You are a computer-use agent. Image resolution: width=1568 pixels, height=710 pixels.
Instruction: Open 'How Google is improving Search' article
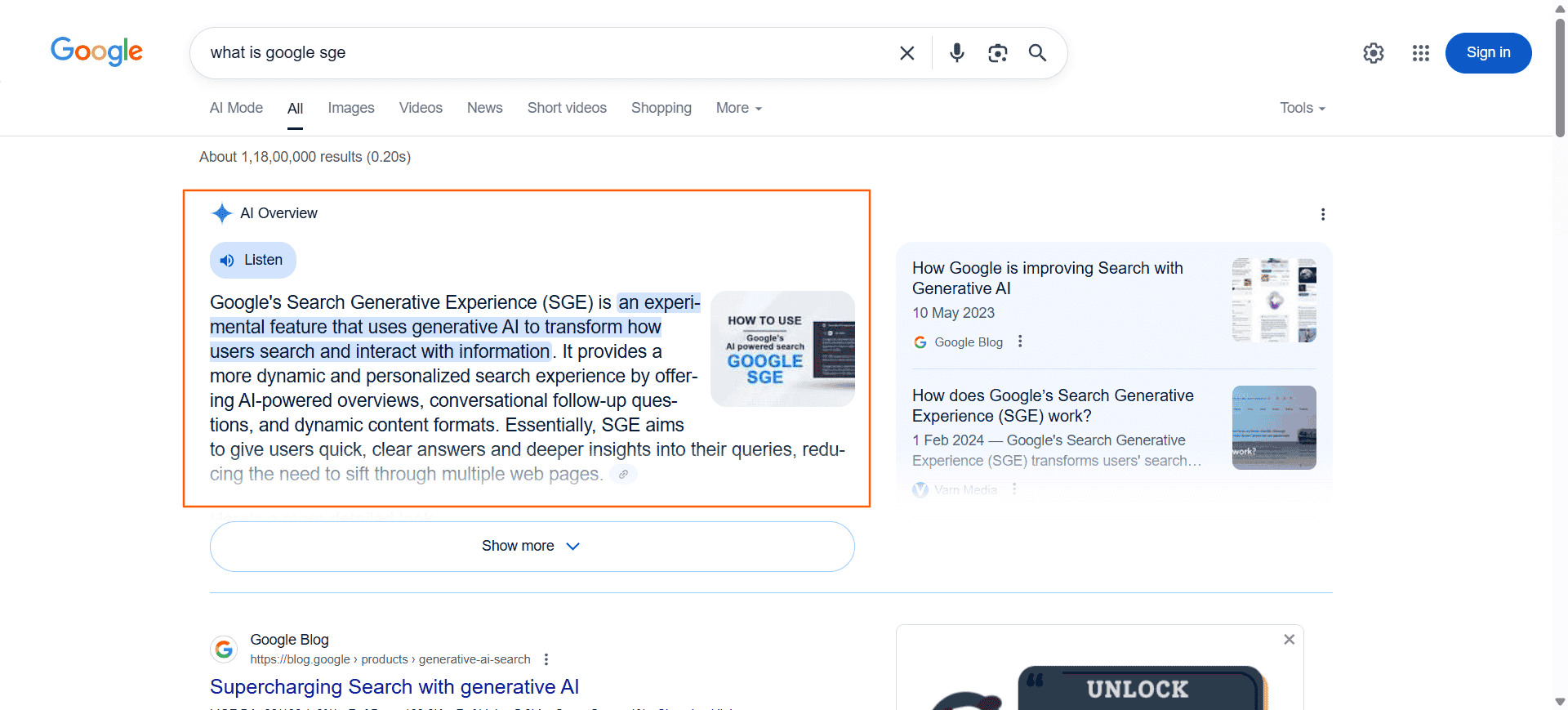coord(1048,278)
